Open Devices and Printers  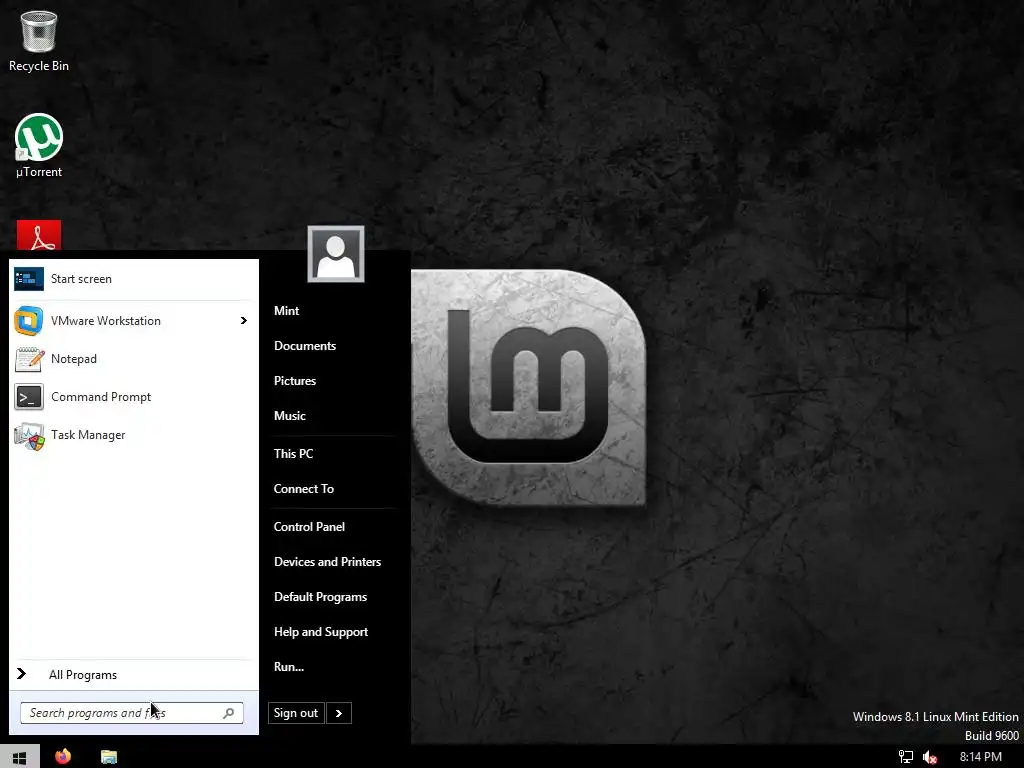tap(327, 562)
